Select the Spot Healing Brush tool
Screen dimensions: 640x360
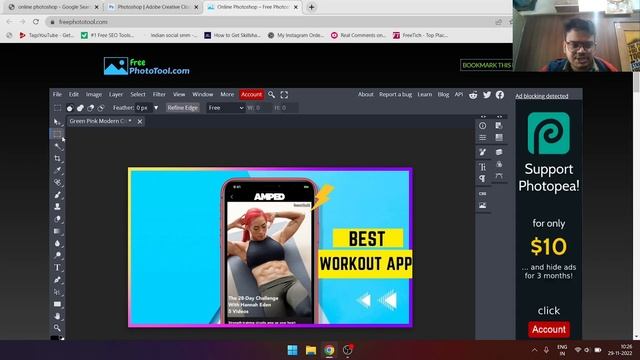point(57,182)
